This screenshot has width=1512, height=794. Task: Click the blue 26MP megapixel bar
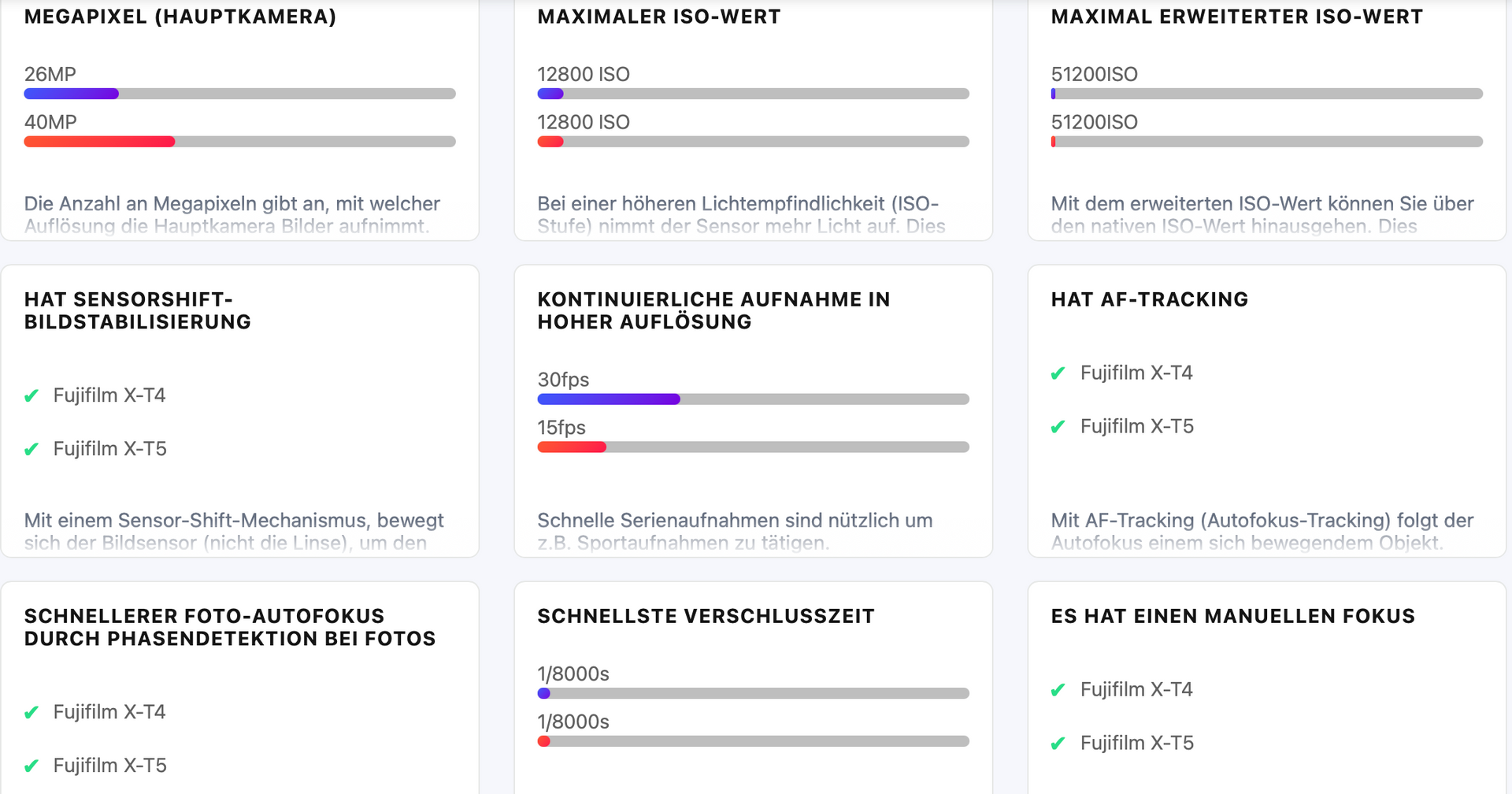[72, 94]
